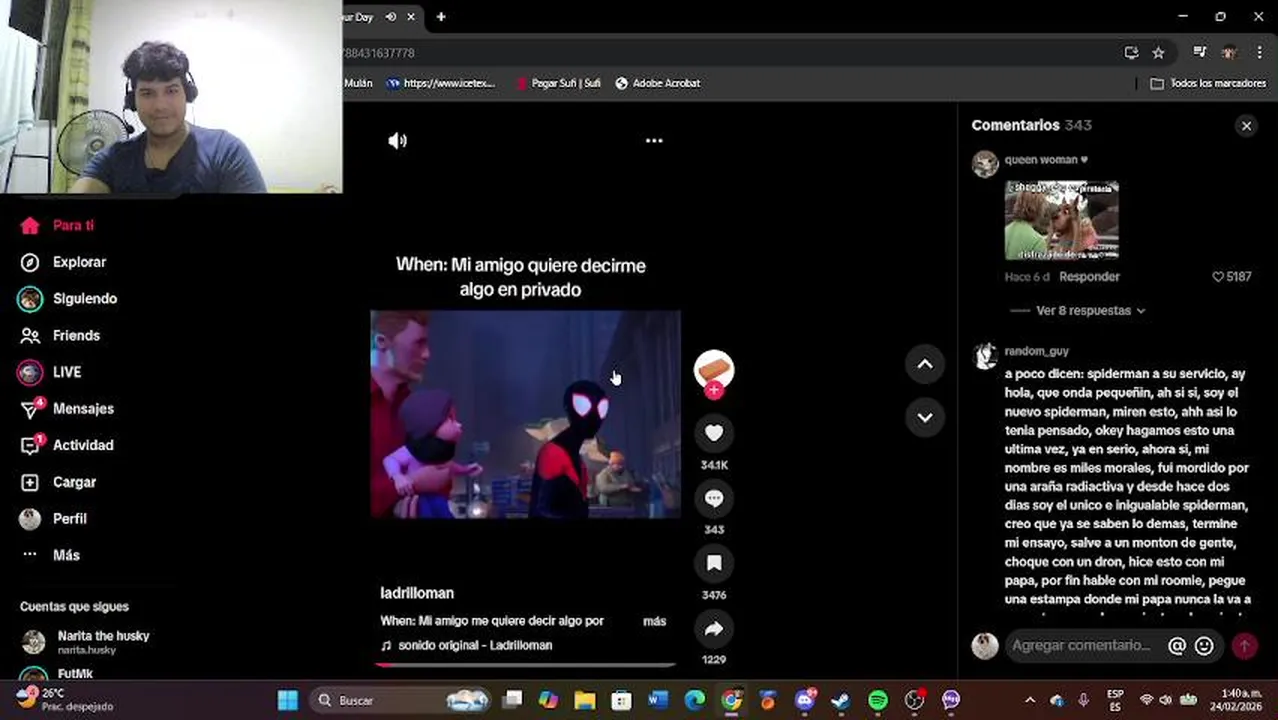This screenshot has height=720, width=1278.
Task: Like queen woman's comment with 5187 likes
Action: 1231,277
